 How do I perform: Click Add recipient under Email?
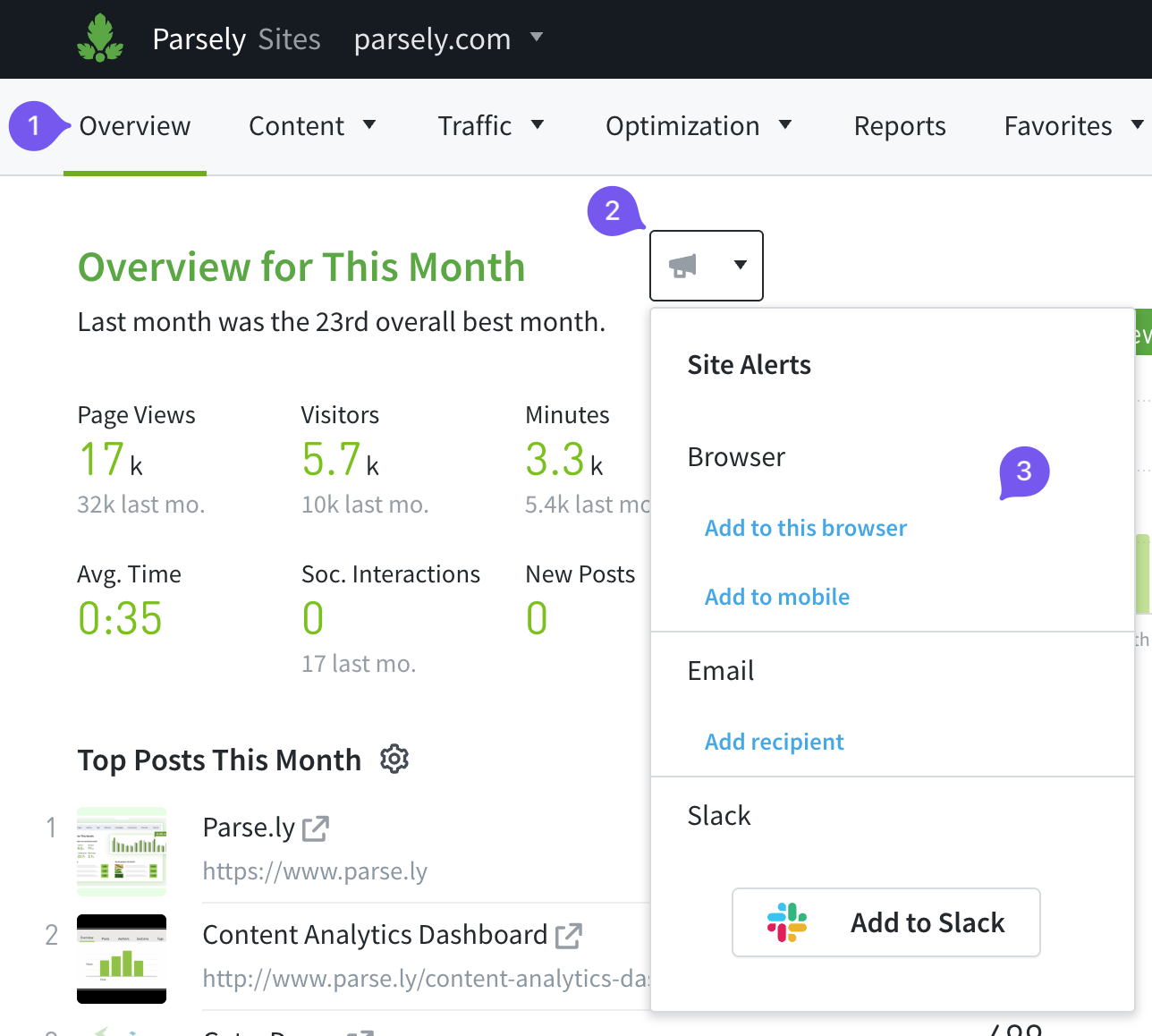tap(774, 742)
